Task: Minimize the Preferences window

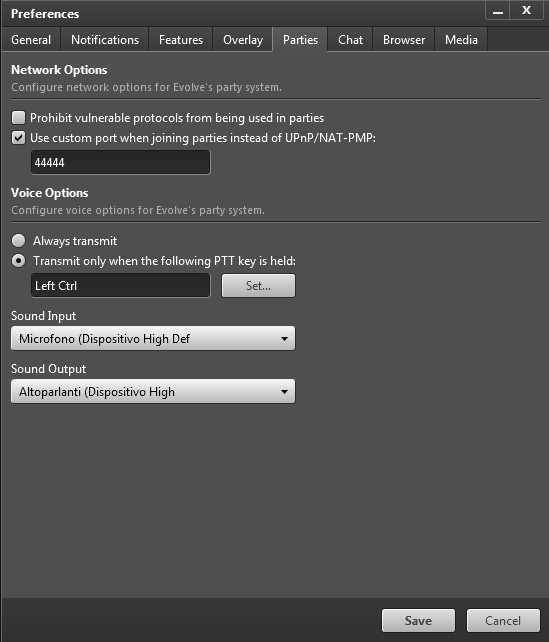Action: tap(497, 11)
